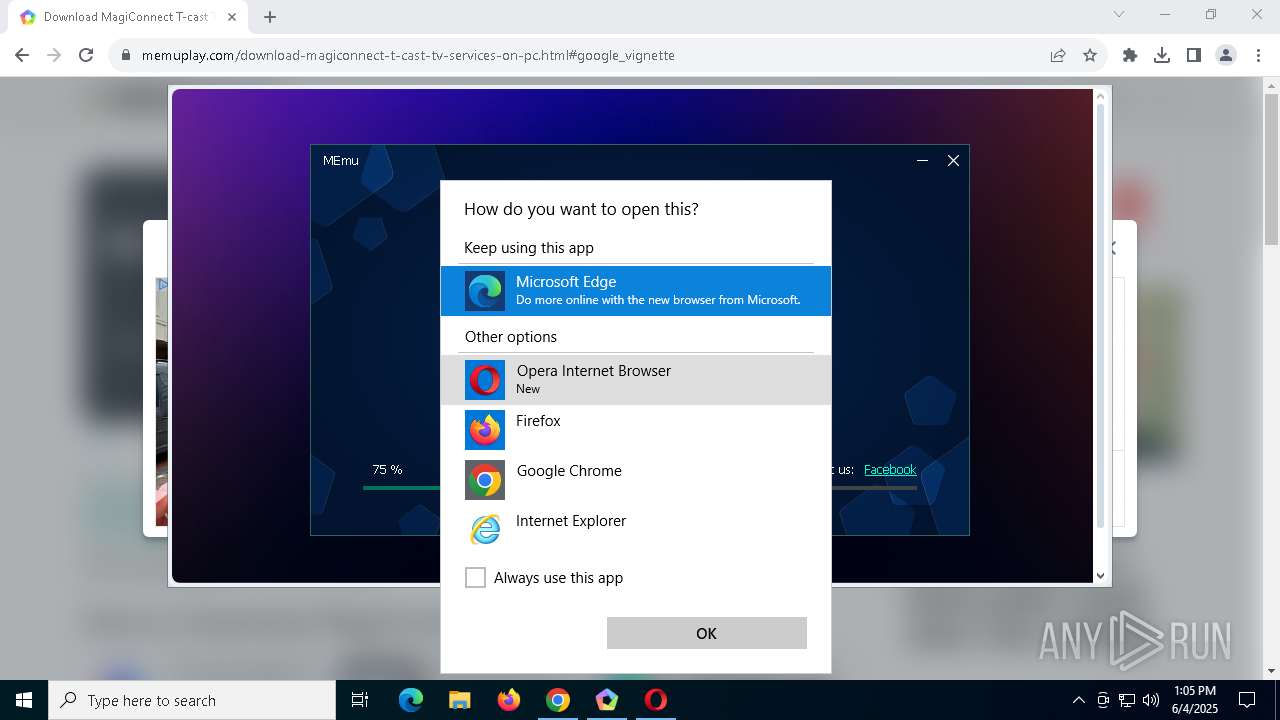Close the MEmu installer window
The image size is (1280, 720).
pos(953,160)
